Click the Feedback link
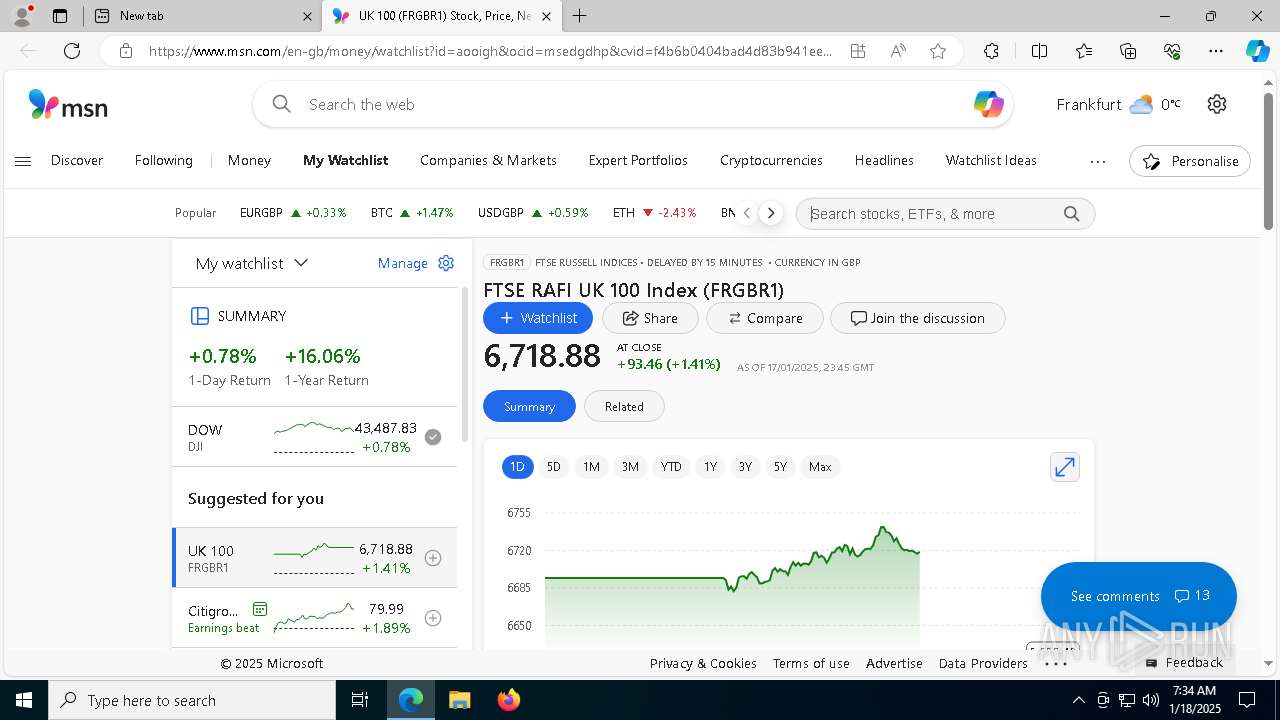Screen dimensions: 1280x720 coord(1184,663)
